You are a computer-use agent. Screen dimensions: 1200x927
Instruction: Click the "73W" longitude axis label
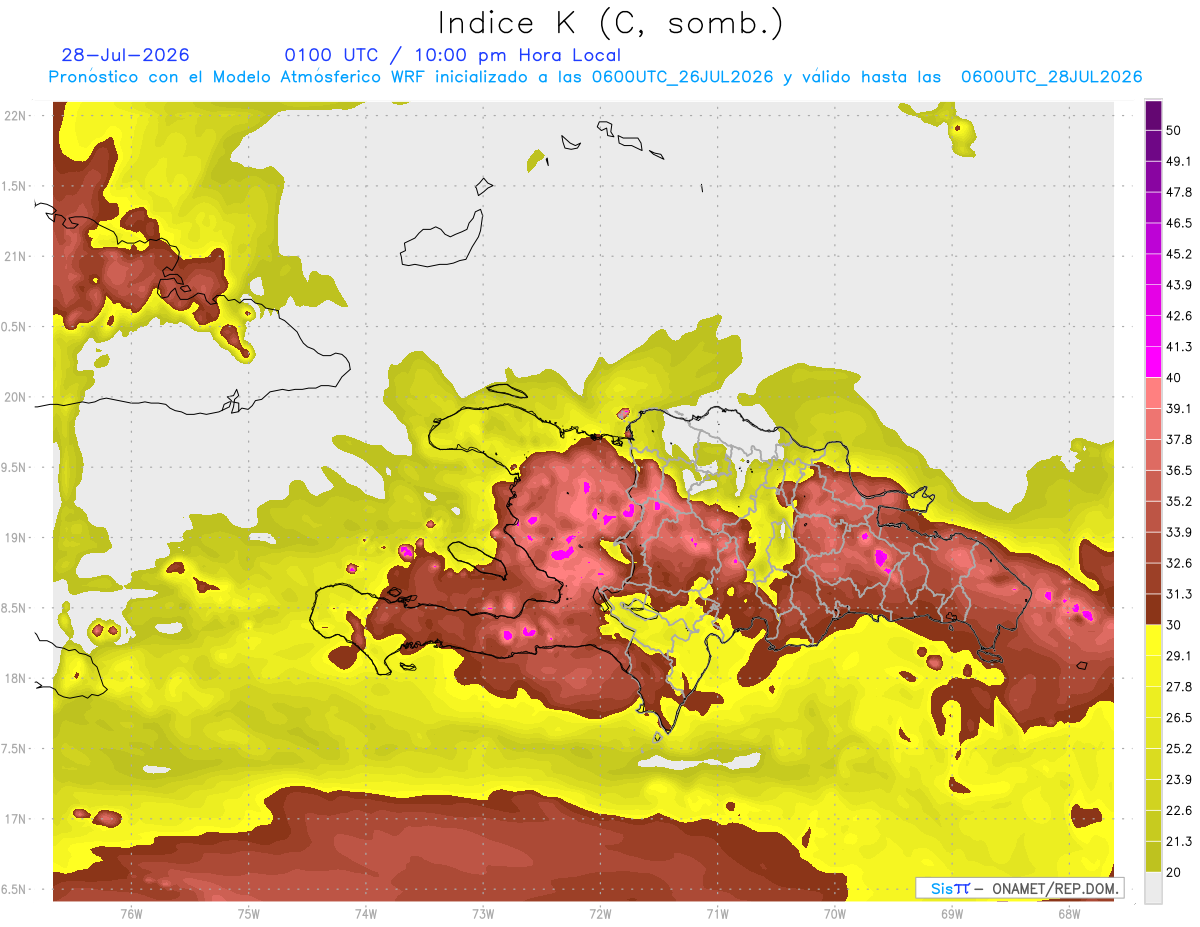coord(483,914)
